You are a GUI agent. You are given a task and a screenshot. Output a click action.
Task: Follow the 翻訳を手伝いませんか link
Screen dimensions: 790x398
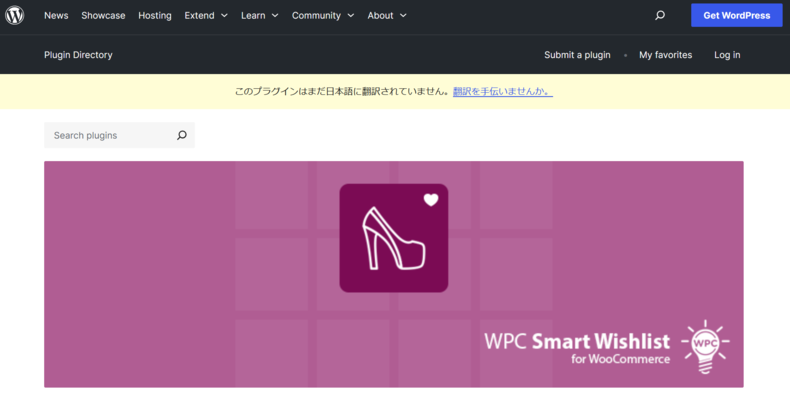click(x=503, y=91)
